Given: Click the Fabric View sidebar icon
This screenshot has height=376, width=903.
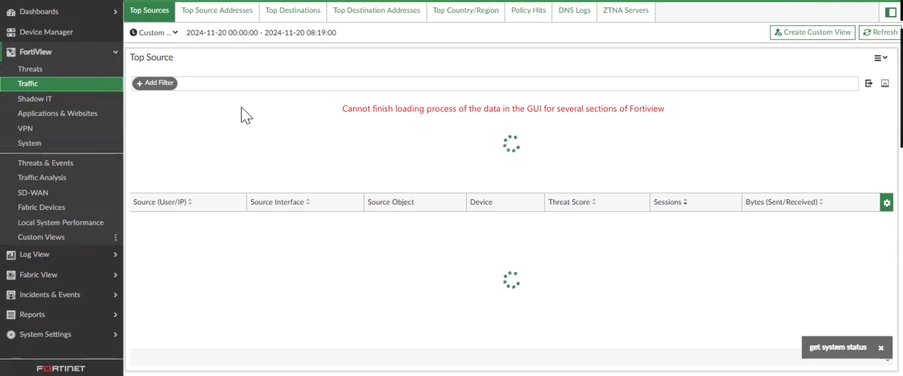Looking at the screenshot, I should (10, 275).
